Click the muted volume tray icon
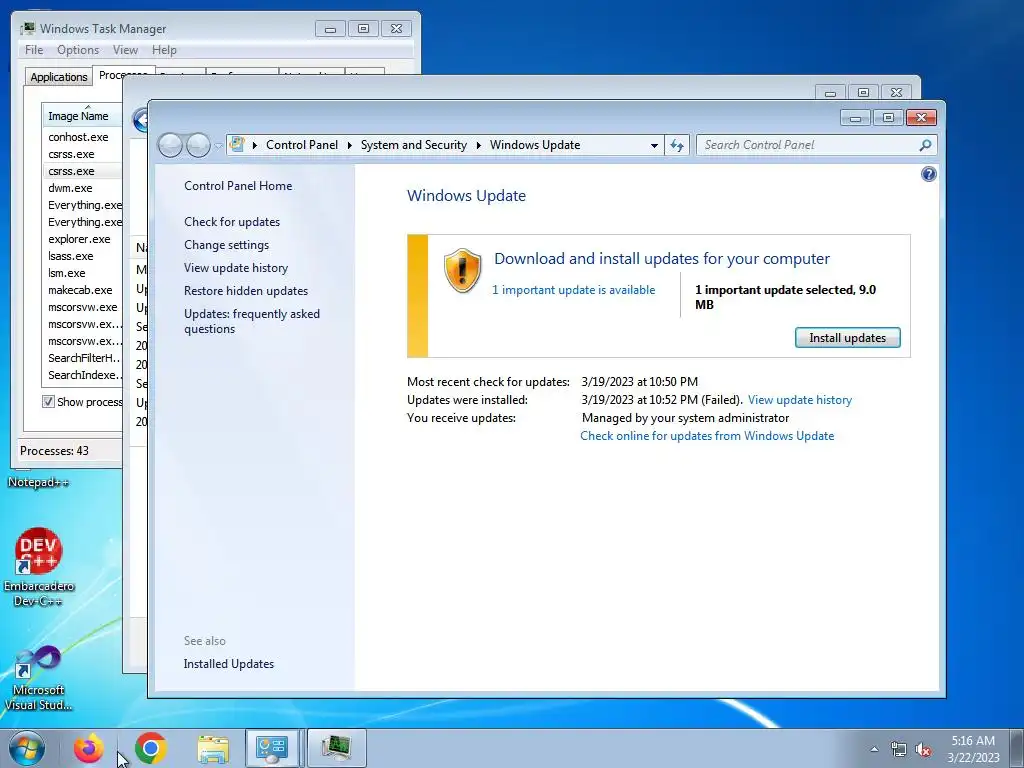Screen dimensions: 1024x768 click(923, 749)
